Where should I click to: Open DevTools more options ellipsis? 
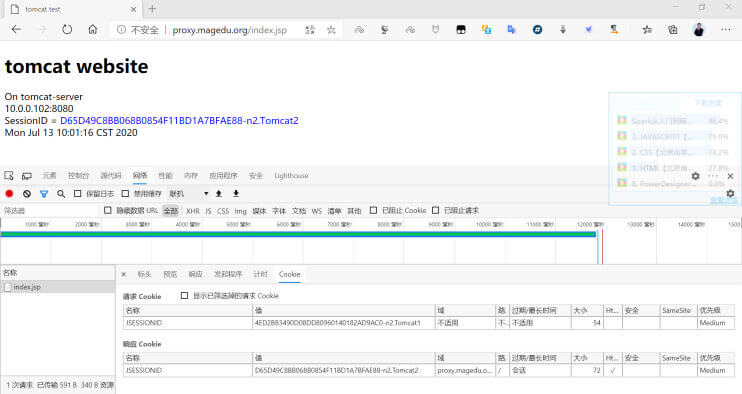click(713, 176)
